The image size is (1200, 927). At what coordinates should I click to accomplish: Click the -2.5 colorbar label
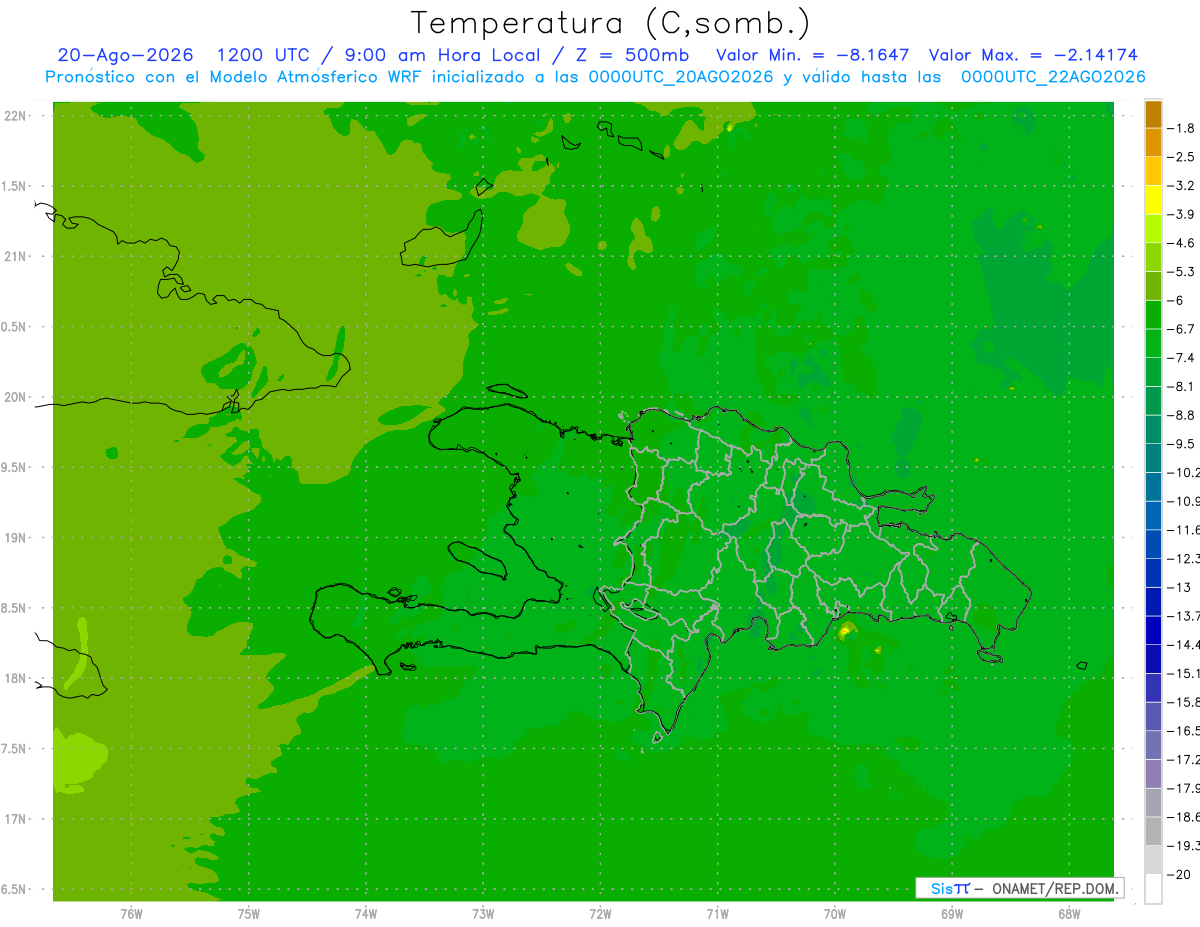pos(1183,157)
